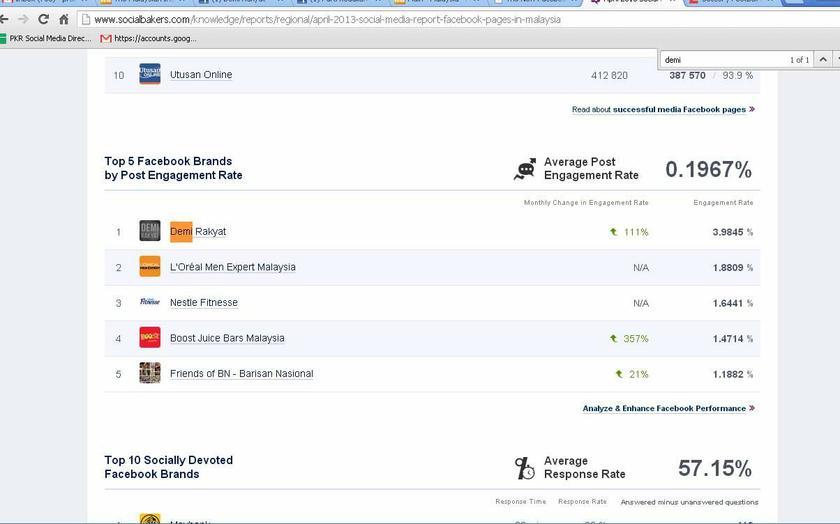Click the Nestle Fitnesse logo icon
Screen dimensions: 840x524
(x=150, y=302)
